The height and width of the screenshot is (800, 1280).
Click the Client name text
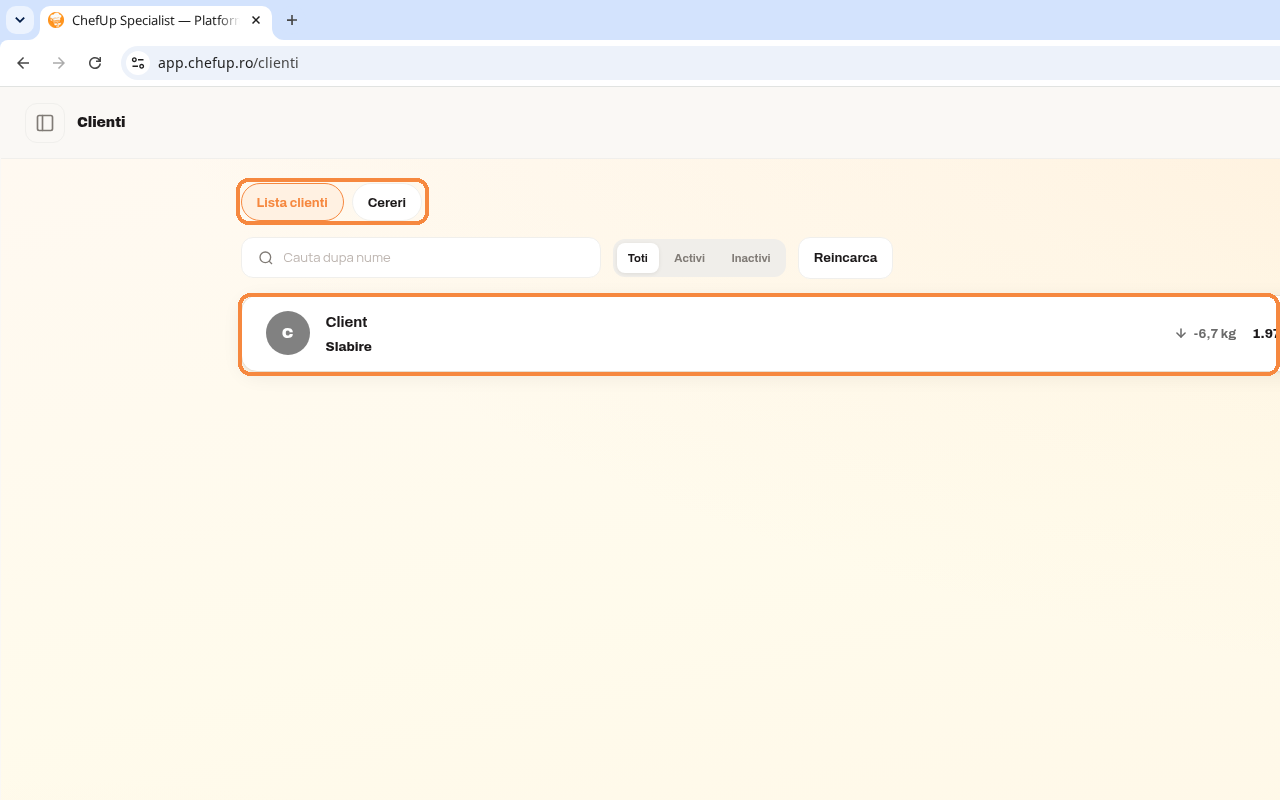[346, 322]
